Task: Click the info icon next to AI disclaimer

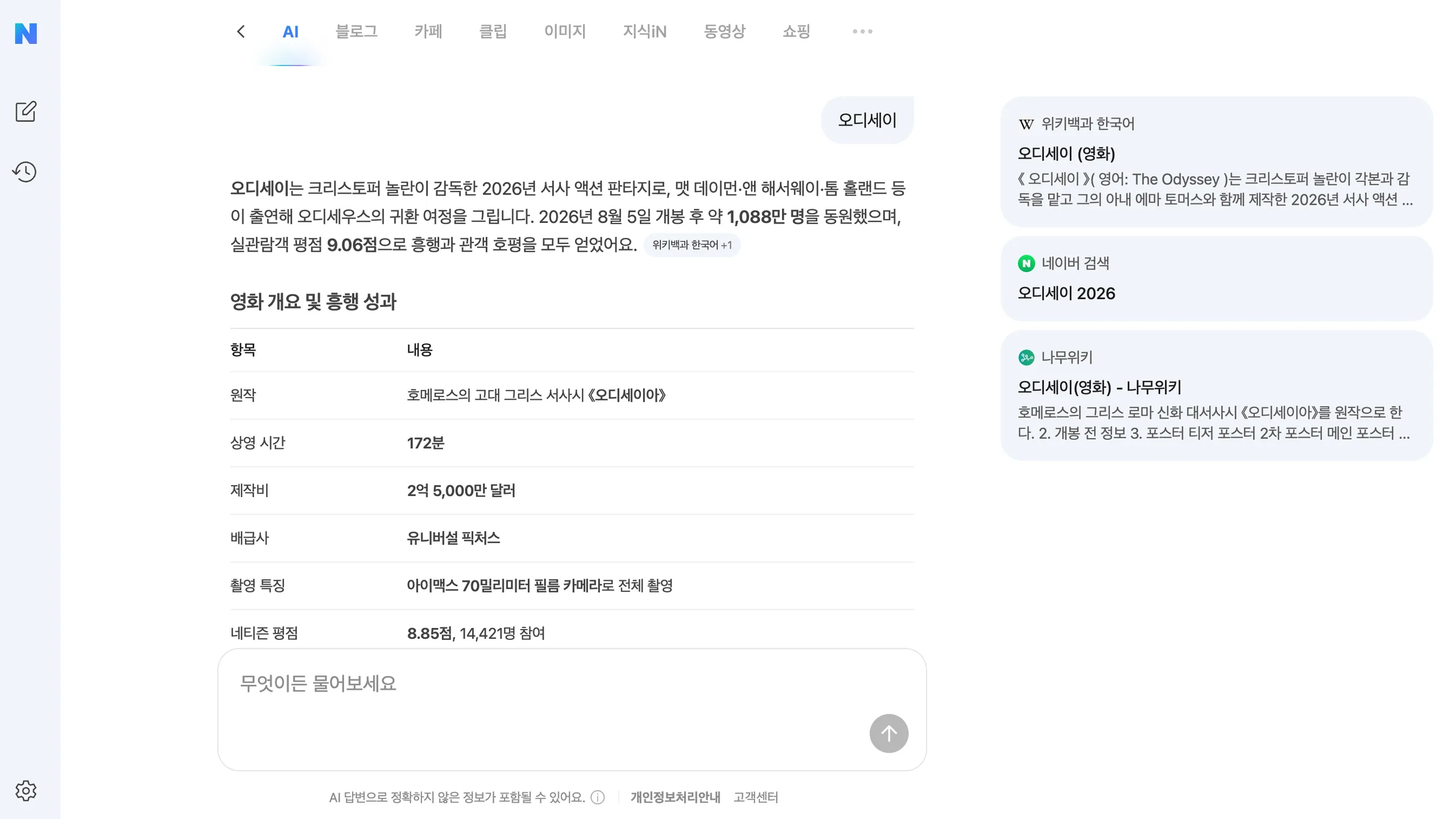Action: click(x=598, y=797)
